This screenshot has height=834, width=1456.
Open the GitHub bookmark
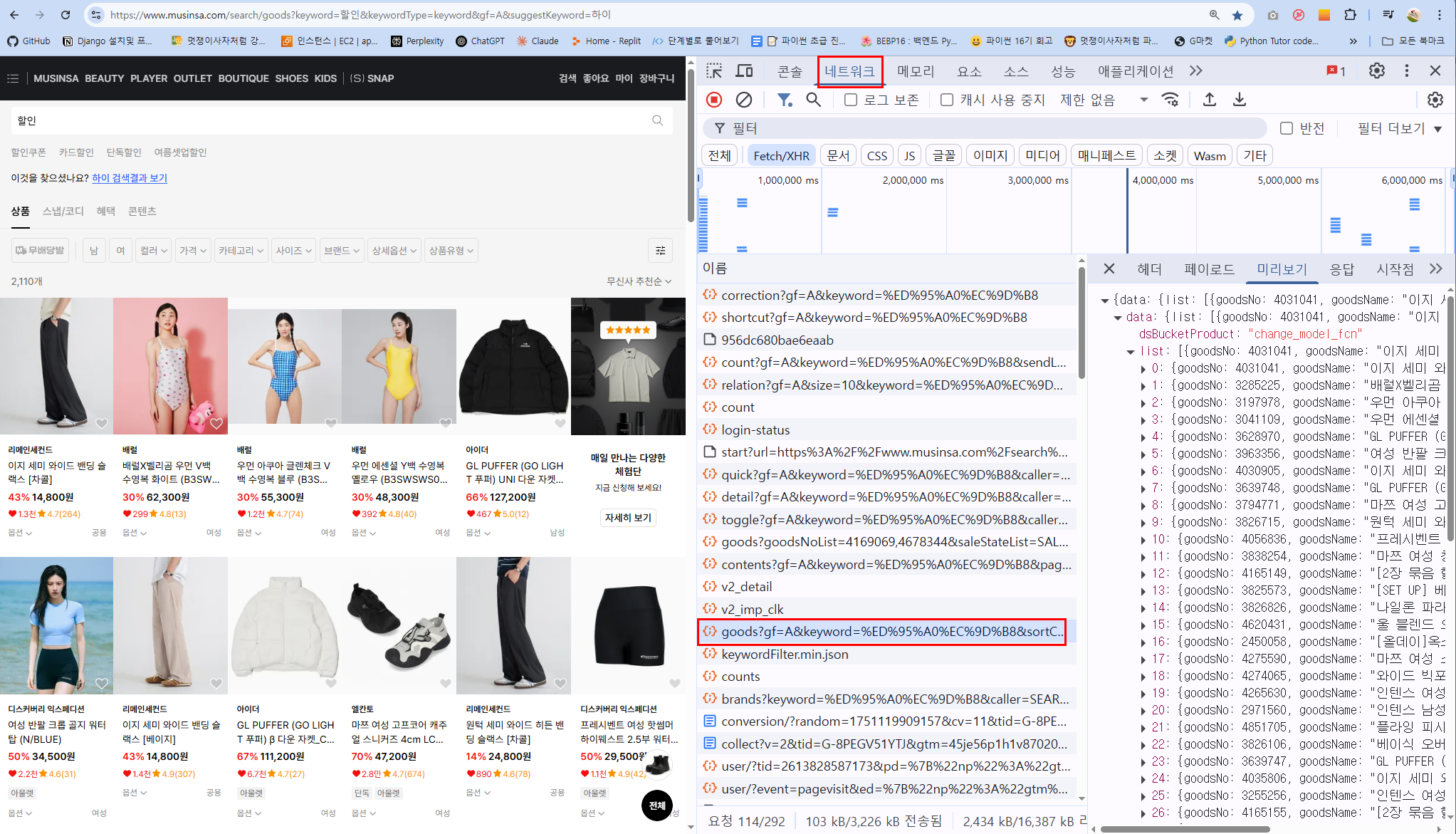pyautogui.click(x=29, y=41)
